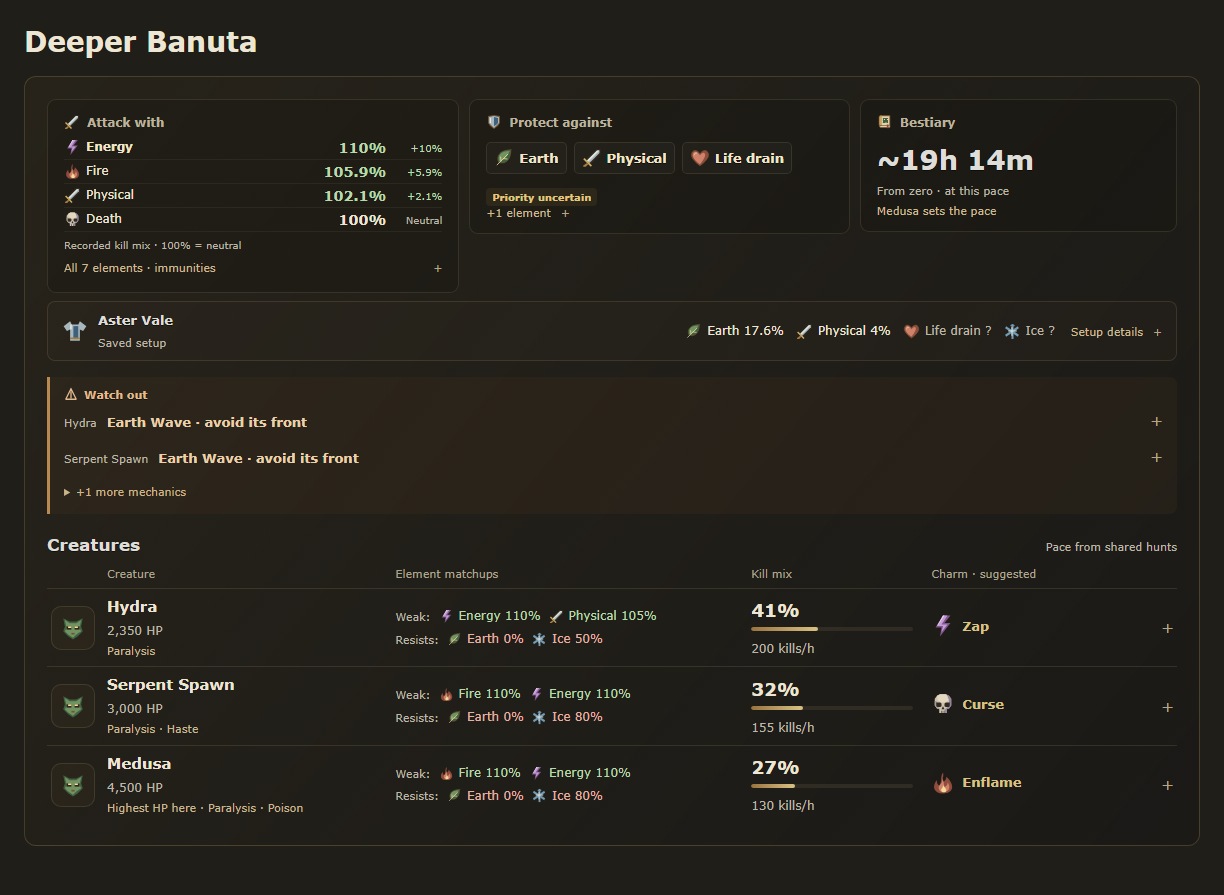Click the 4,500 HP value for Medusa
The height and width of the screenshot is (895, 1224).
click(x=135, y=787)
